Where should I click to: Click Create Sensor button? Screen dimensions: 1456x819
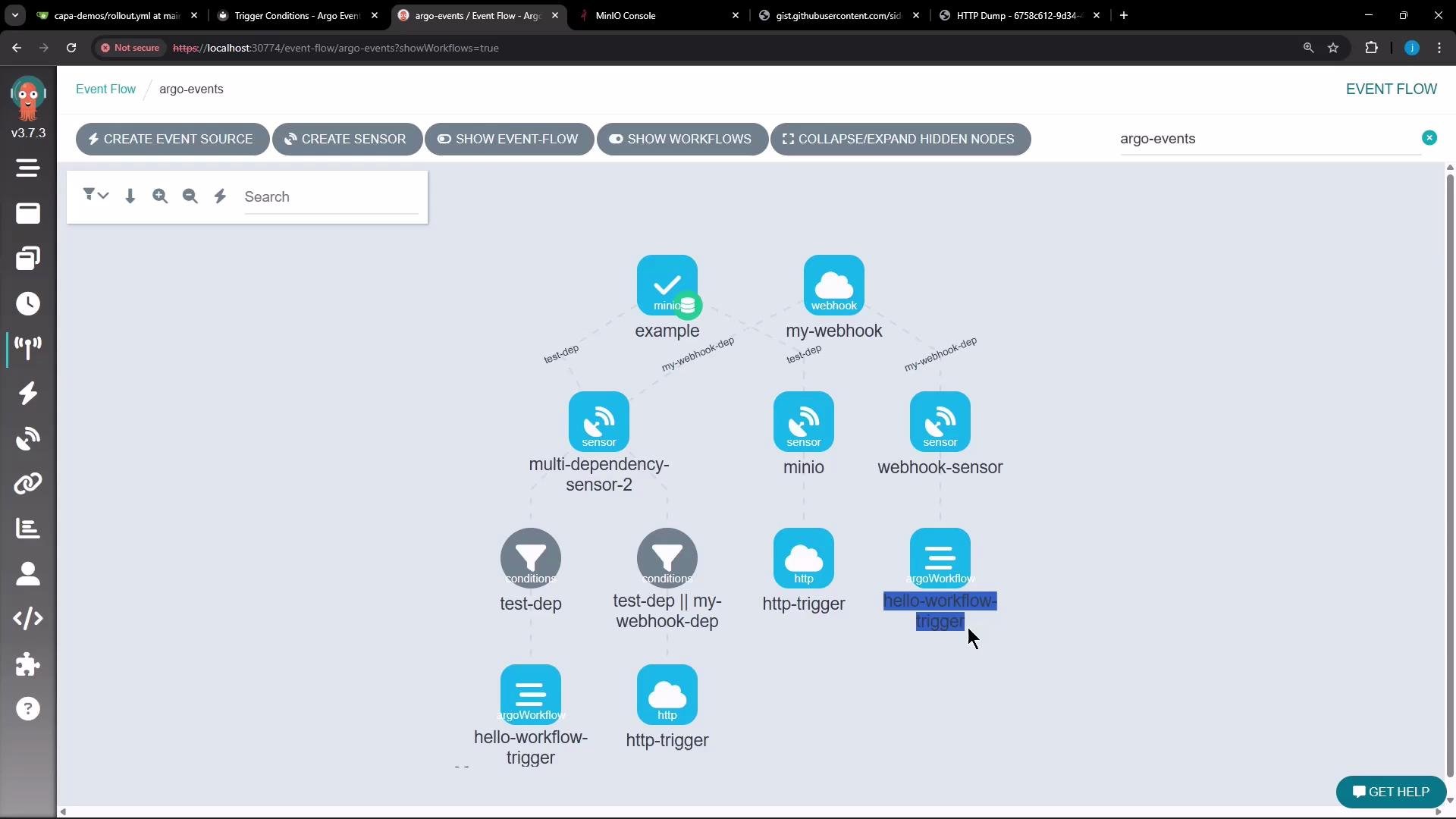click(x=347, y=139)
